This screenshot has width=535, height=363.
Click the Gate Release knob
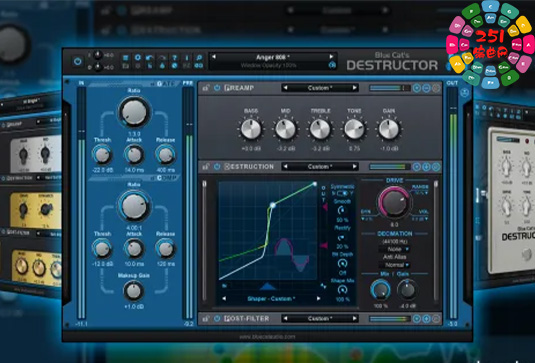(166, 155)
